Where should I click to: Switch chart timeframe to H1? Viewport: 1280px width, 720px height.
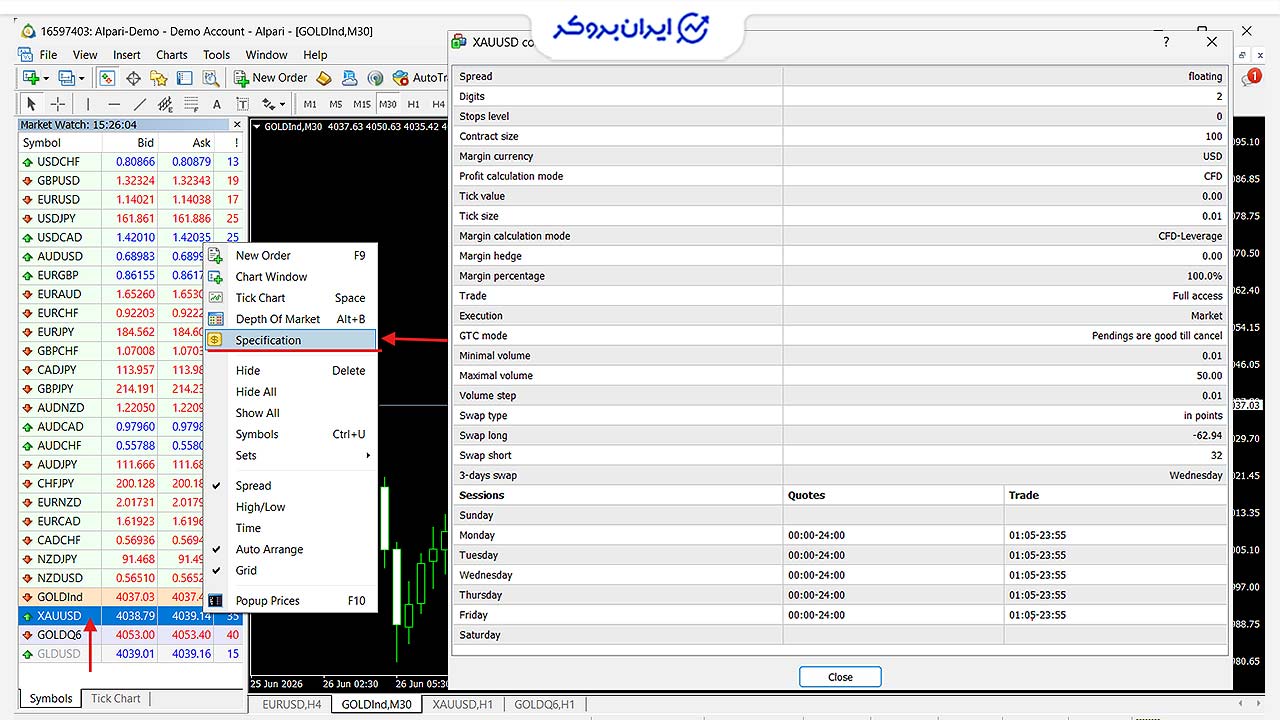413,104
